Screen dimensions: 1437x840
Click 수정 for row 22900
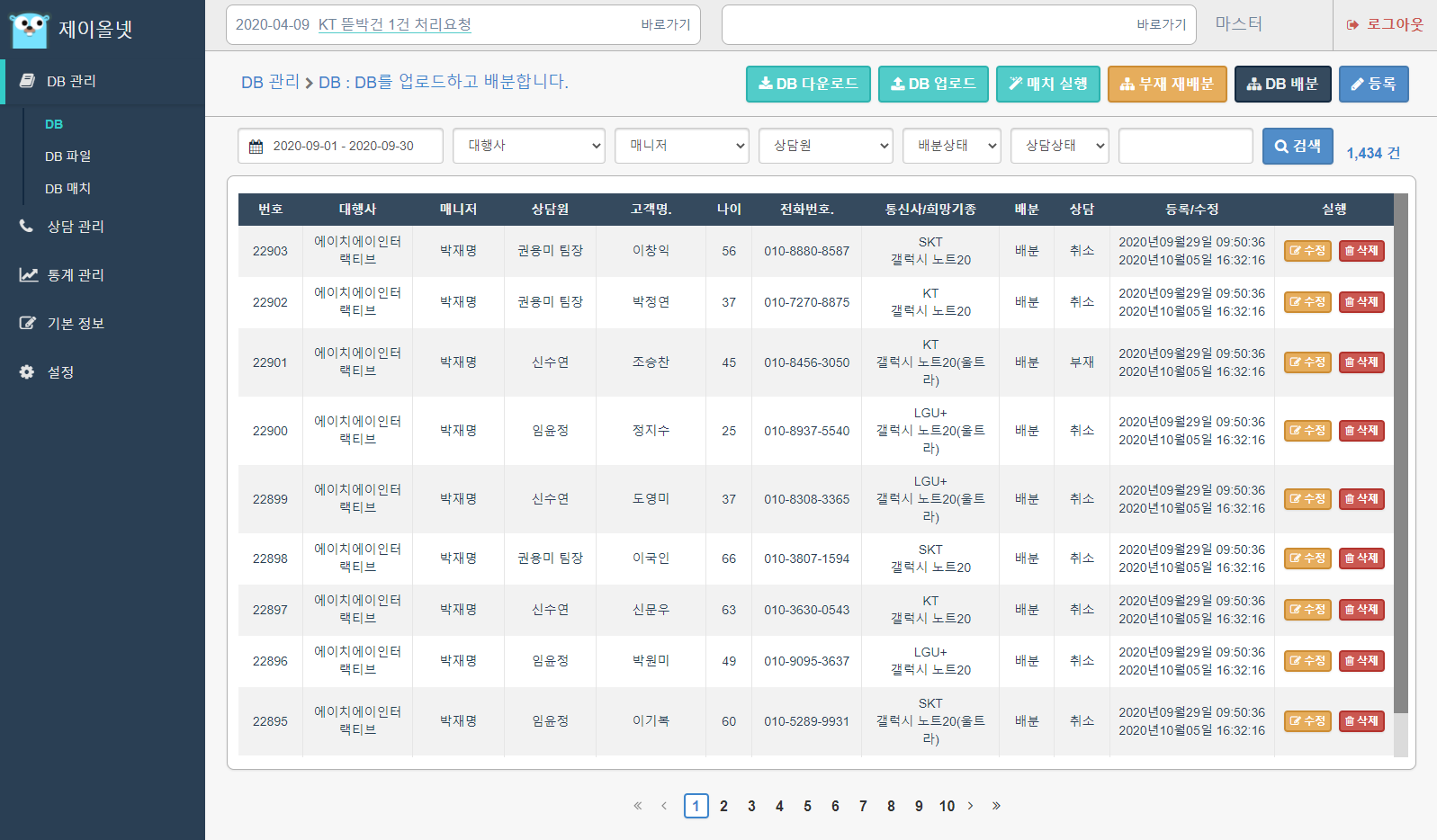1307,431
